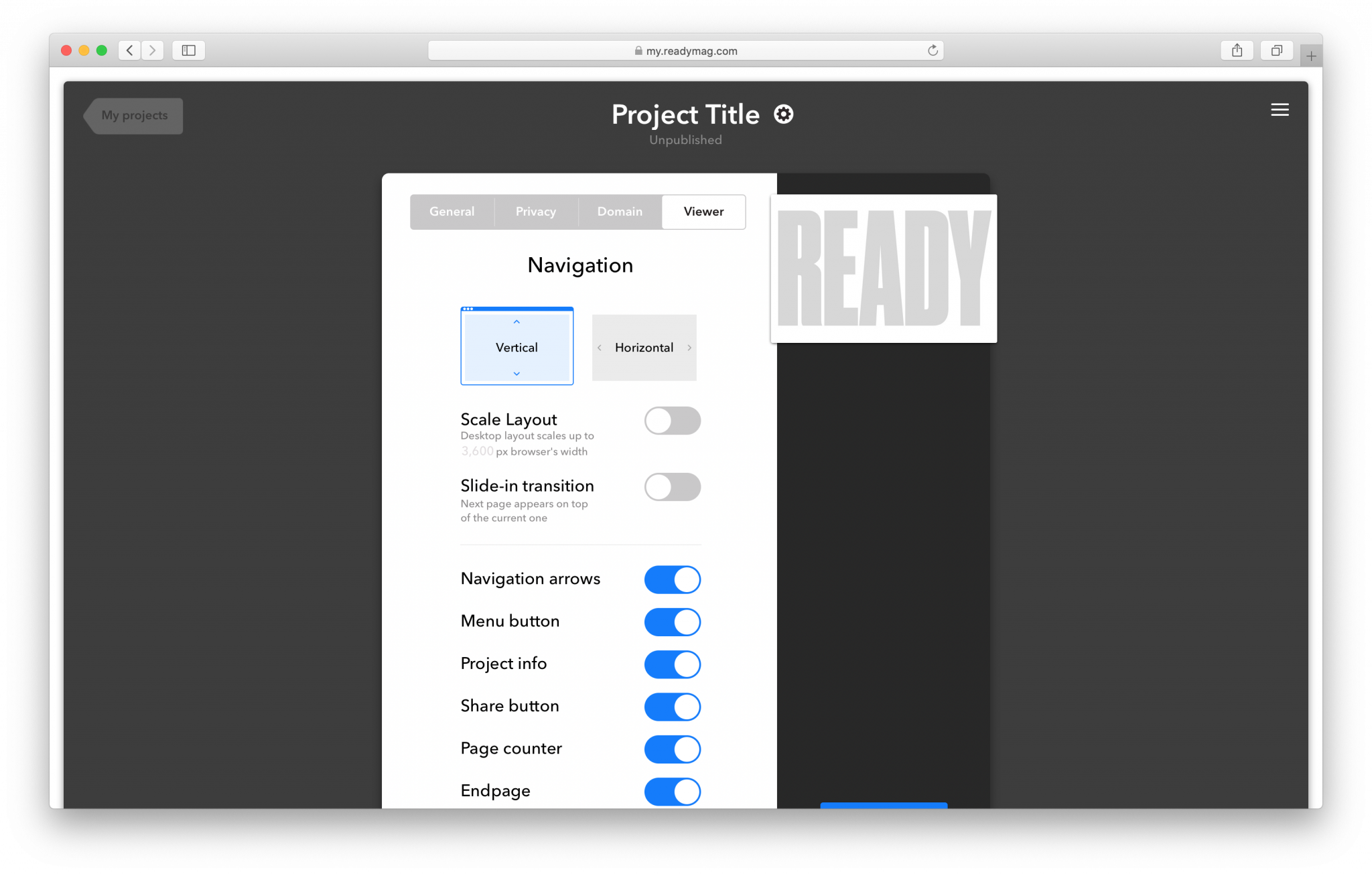The image size is (1372, 874).
Task: Click the My projects button
Action: click(x=133, y=114)
